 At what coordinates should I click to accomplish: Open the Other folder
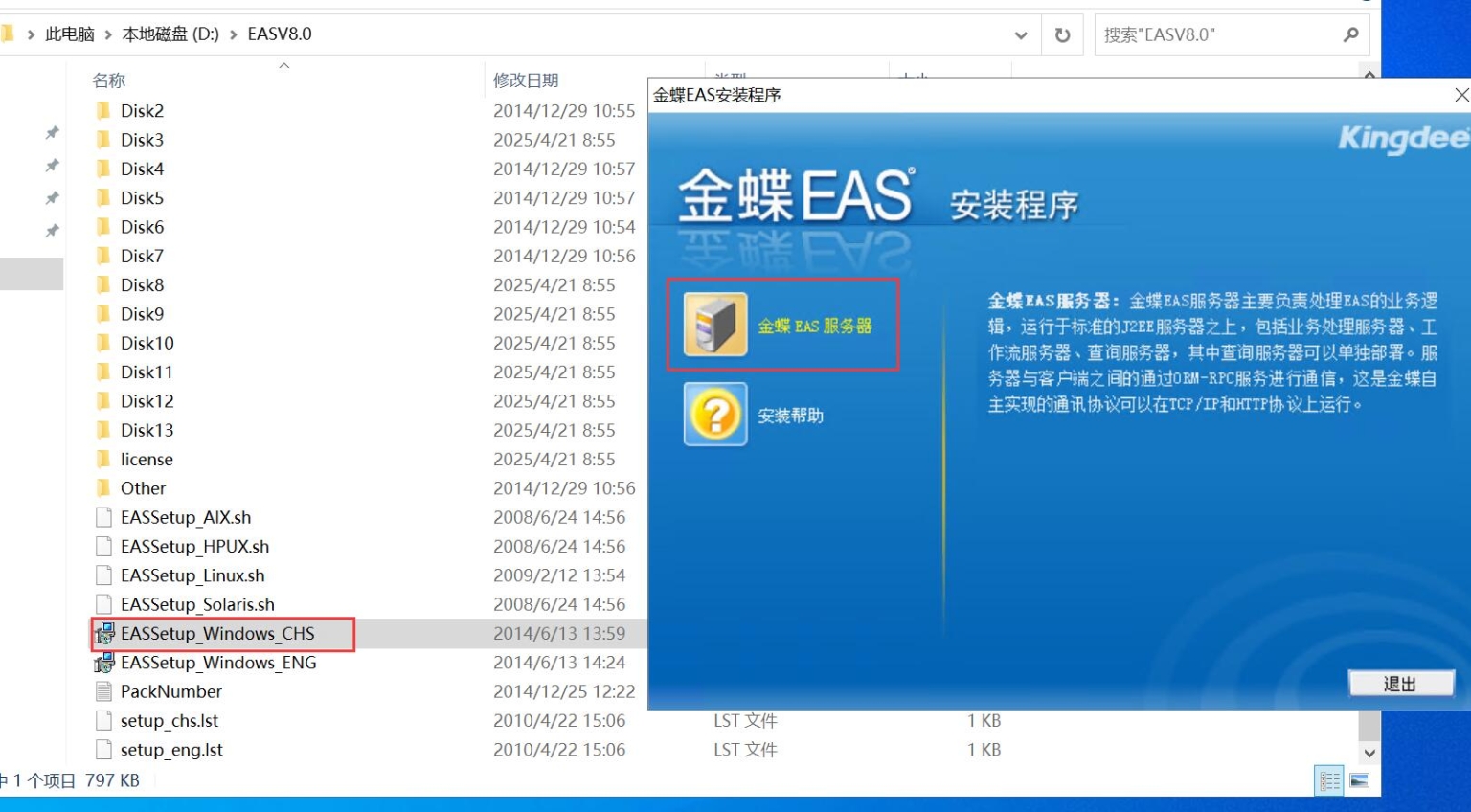coord(142,487)
